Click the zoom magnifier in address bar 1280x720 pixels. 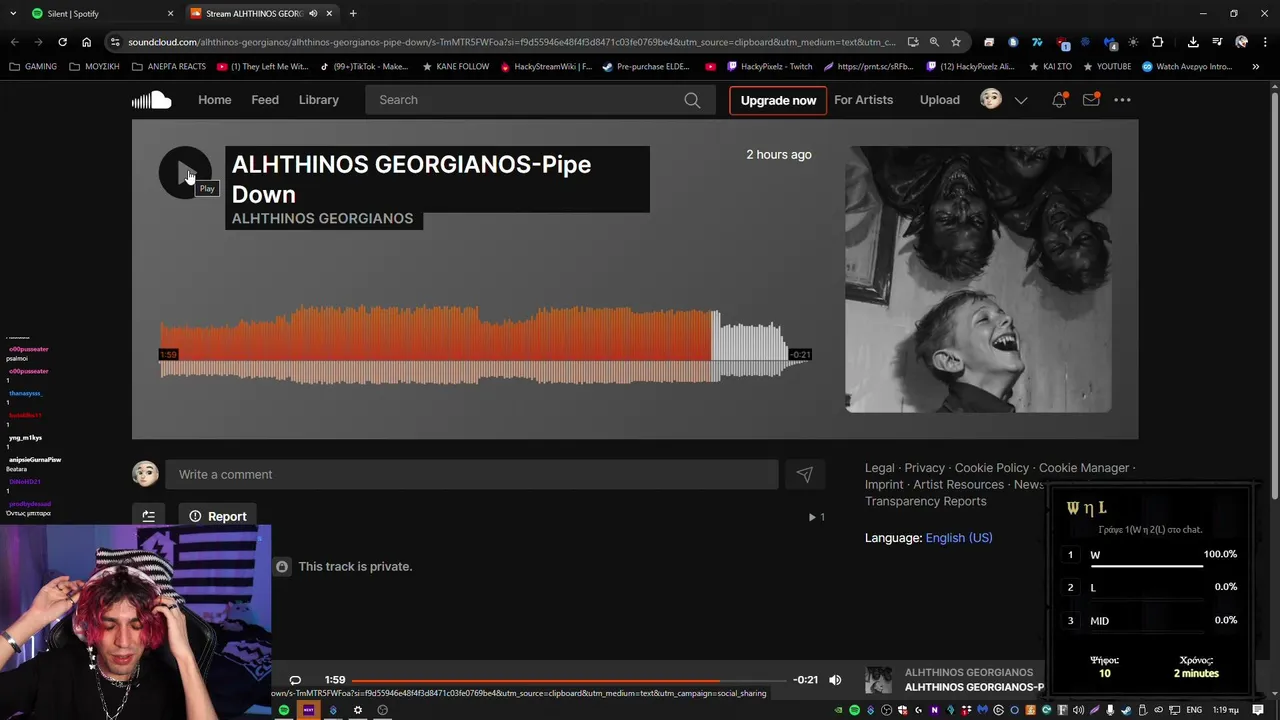(x=934, y=42)
